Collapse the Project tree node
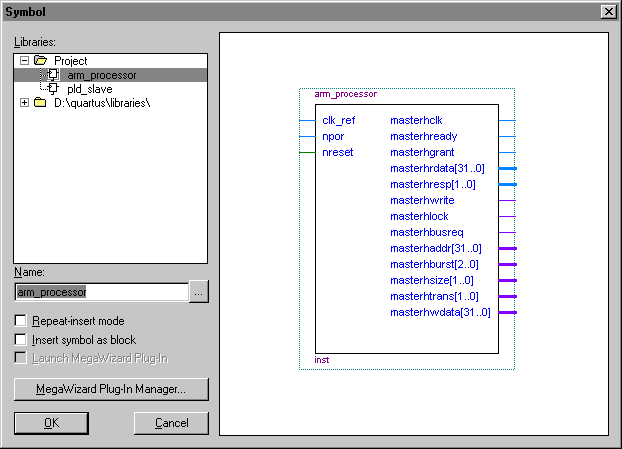This screenshot has width=622, height=449. click(x=25, y=61)
